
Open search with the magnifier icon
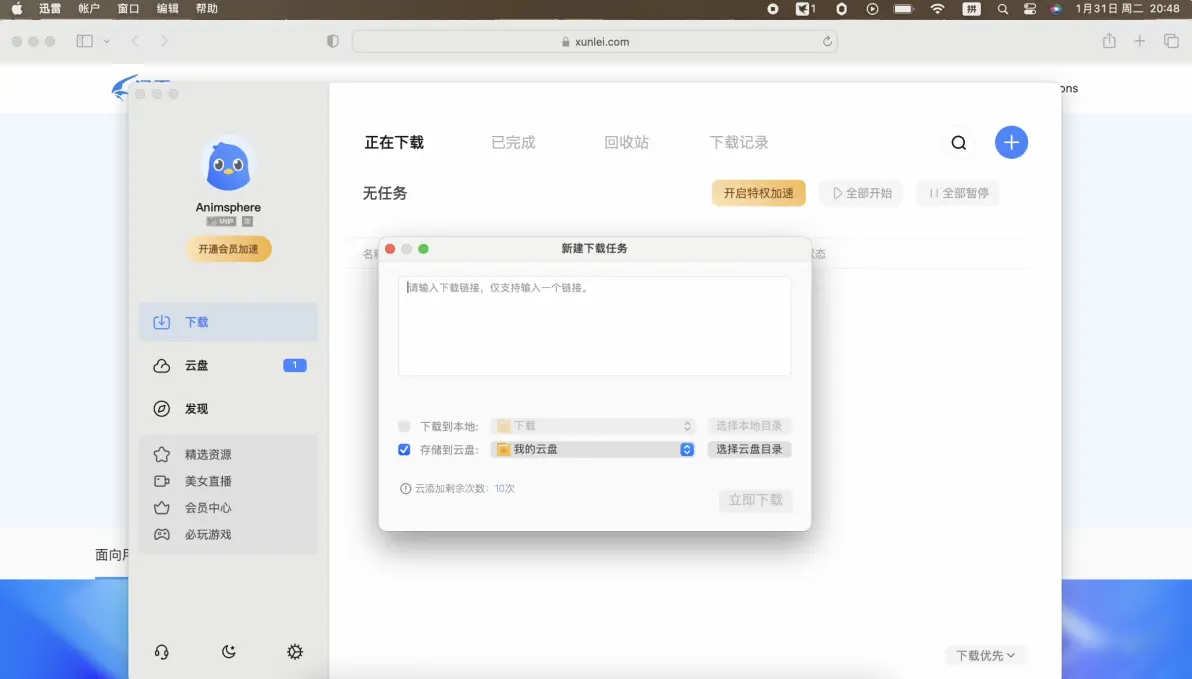tap(959, 143)
